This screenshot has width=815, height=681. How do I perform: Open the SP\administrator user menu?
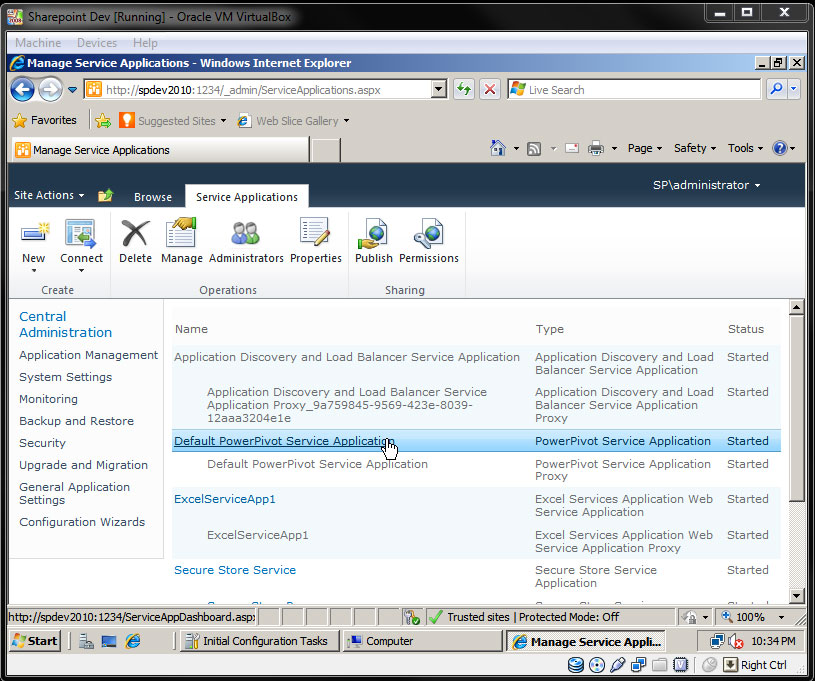[x=706, y=185]
